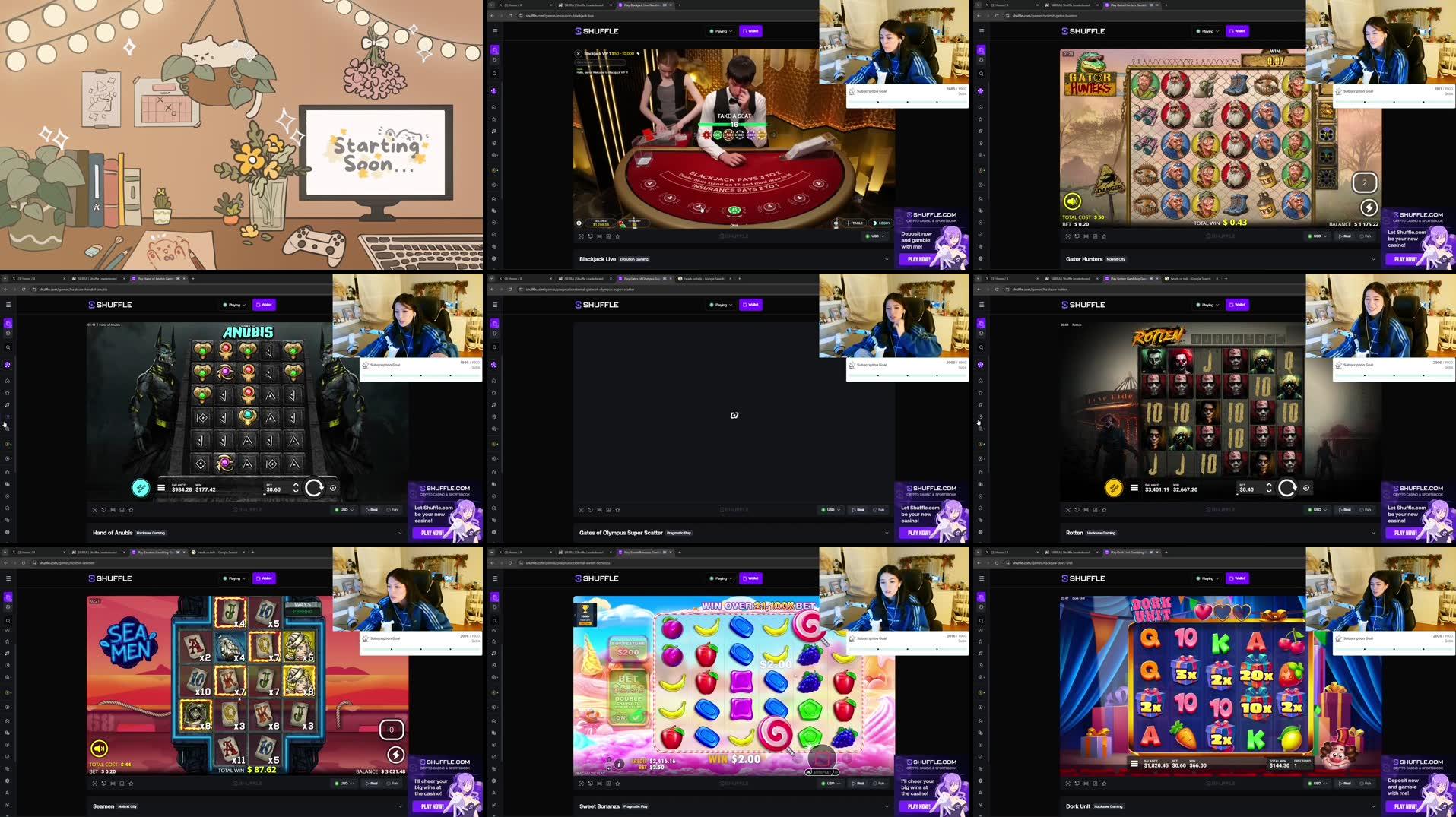The image size is (1456, 817).
Task: Expand the Blackjack Live game info section
Action: pyautogui.click(x=886, y=259)
